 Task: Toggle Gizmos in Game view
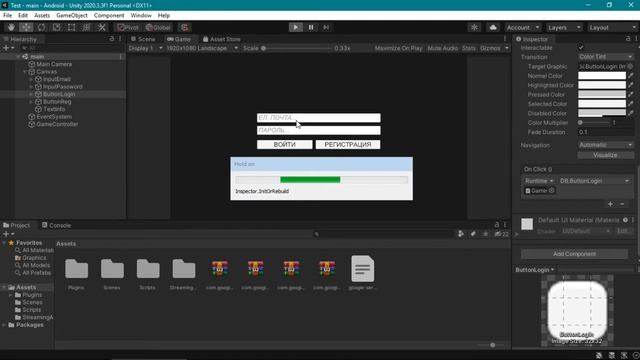click(490, 48)
